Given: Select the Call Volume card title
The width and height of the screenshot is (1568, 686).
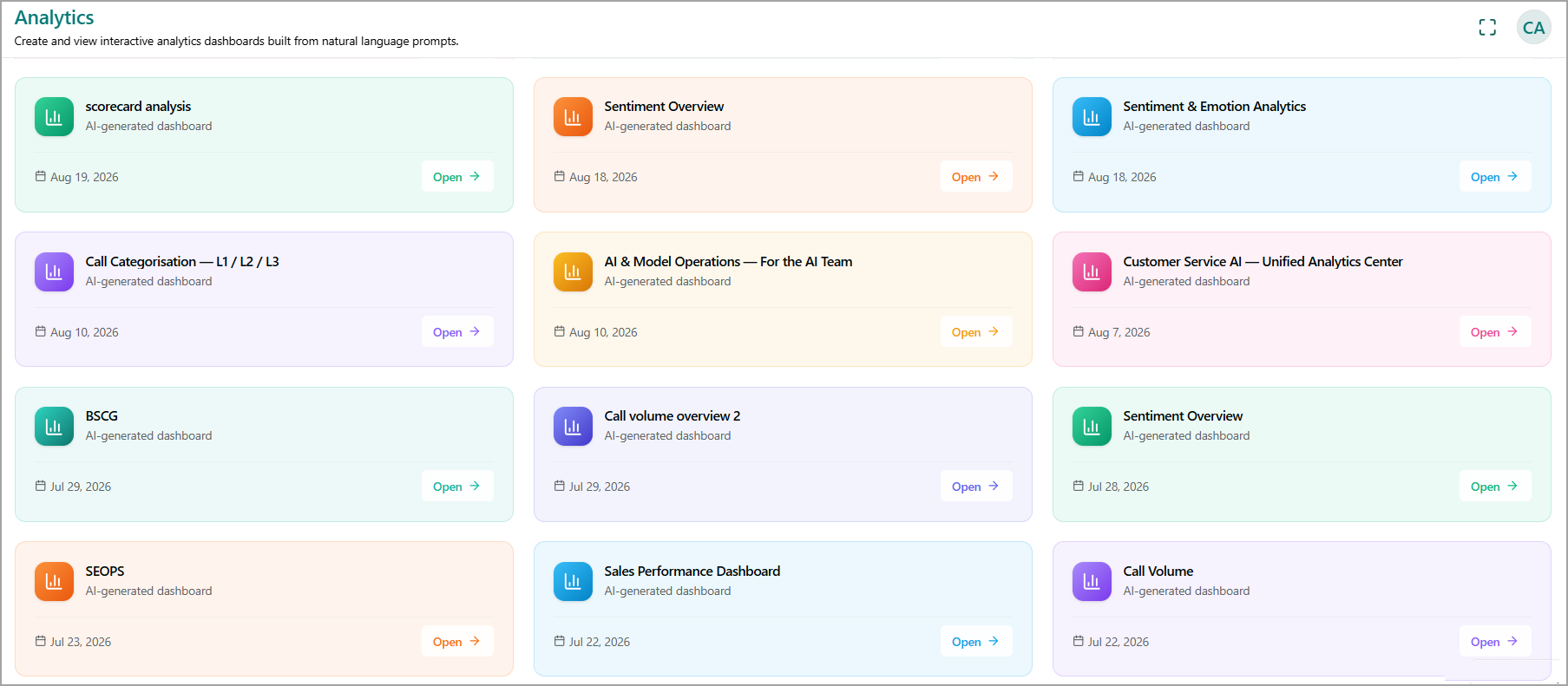Looking at the screenshot, I should 1158,572.
